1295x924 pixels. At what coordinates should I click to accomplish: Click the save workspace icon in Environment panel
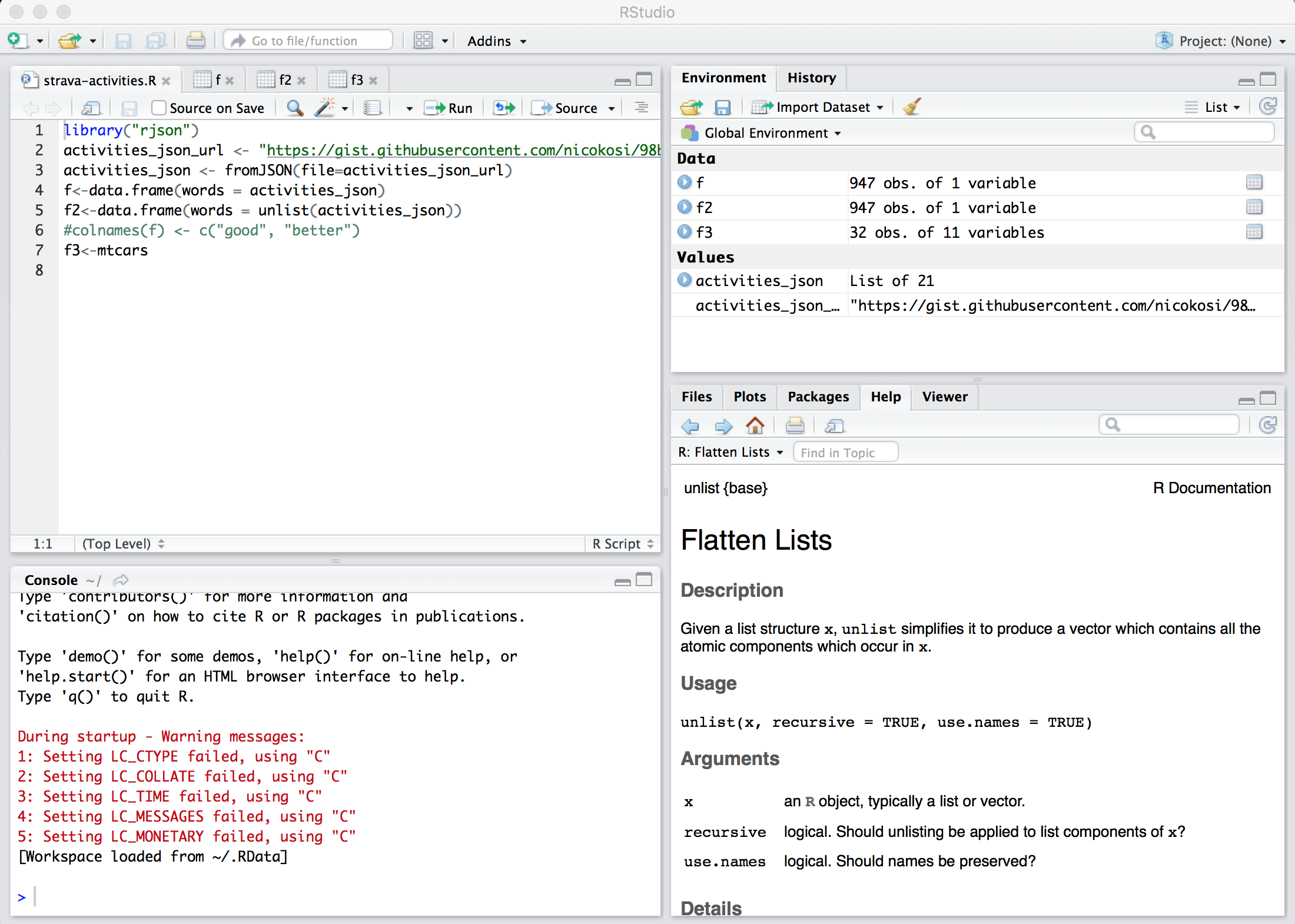722,107
